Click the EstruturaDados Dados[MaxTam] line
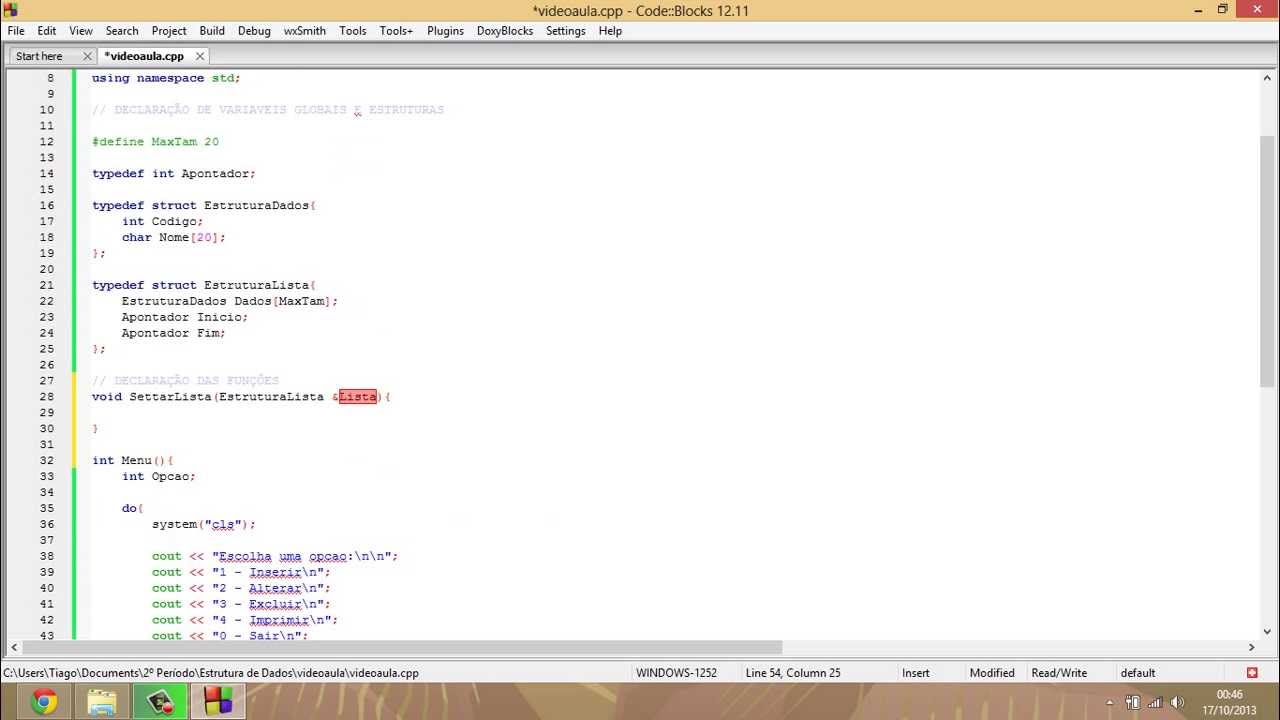The image size is (1280, 720). coord(230,301)
